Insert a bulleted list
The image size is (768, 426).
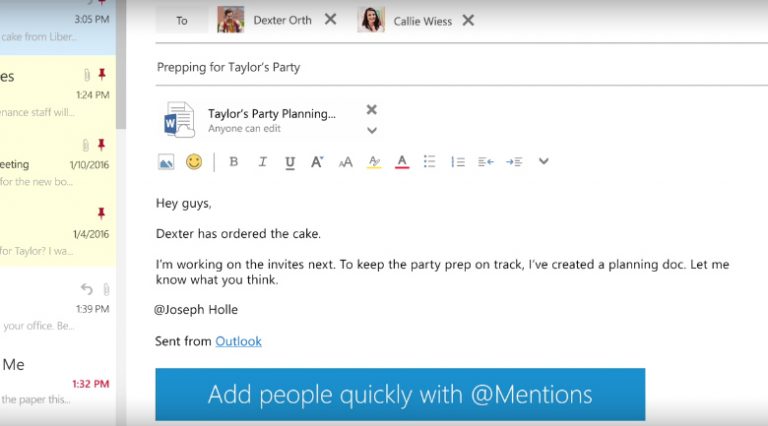pos(430,162)
